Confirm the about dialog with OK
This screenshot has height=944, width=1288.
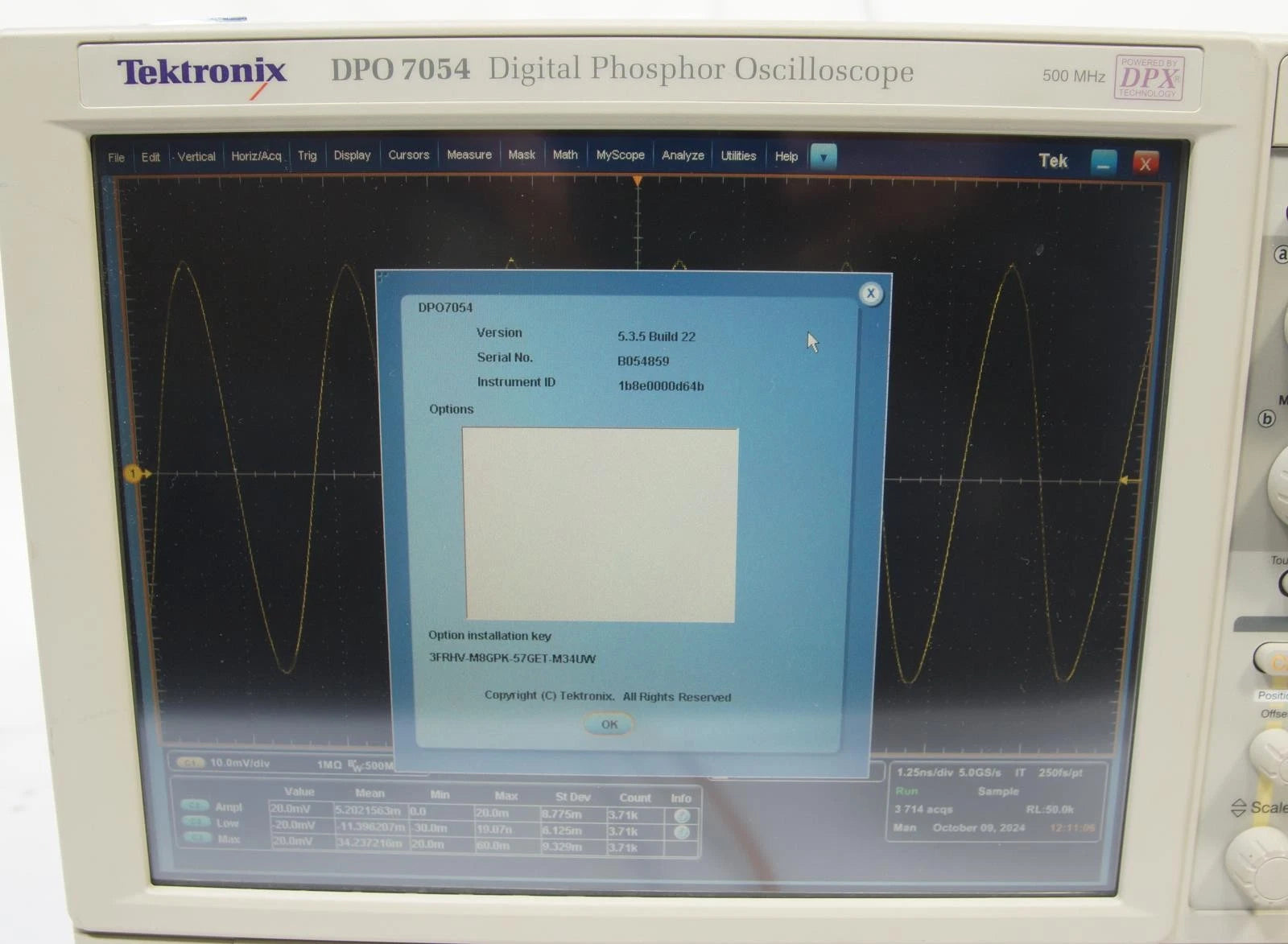609,724
